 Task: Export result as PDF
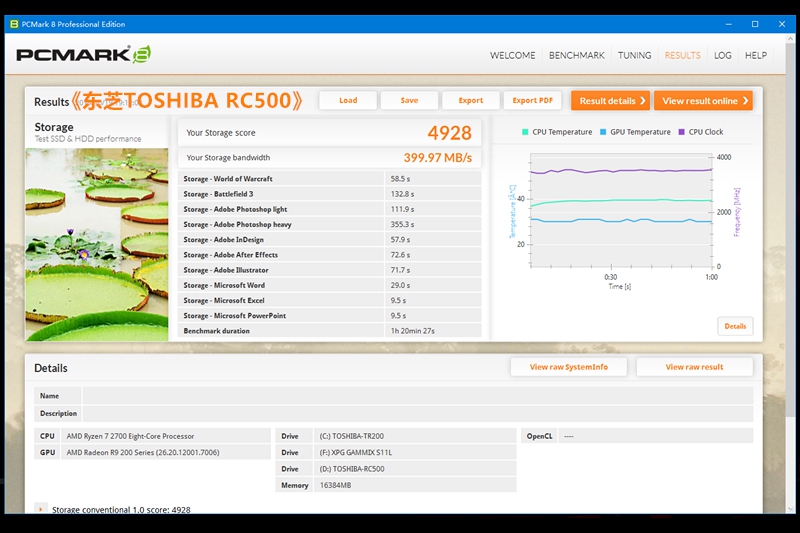[532, 100]
